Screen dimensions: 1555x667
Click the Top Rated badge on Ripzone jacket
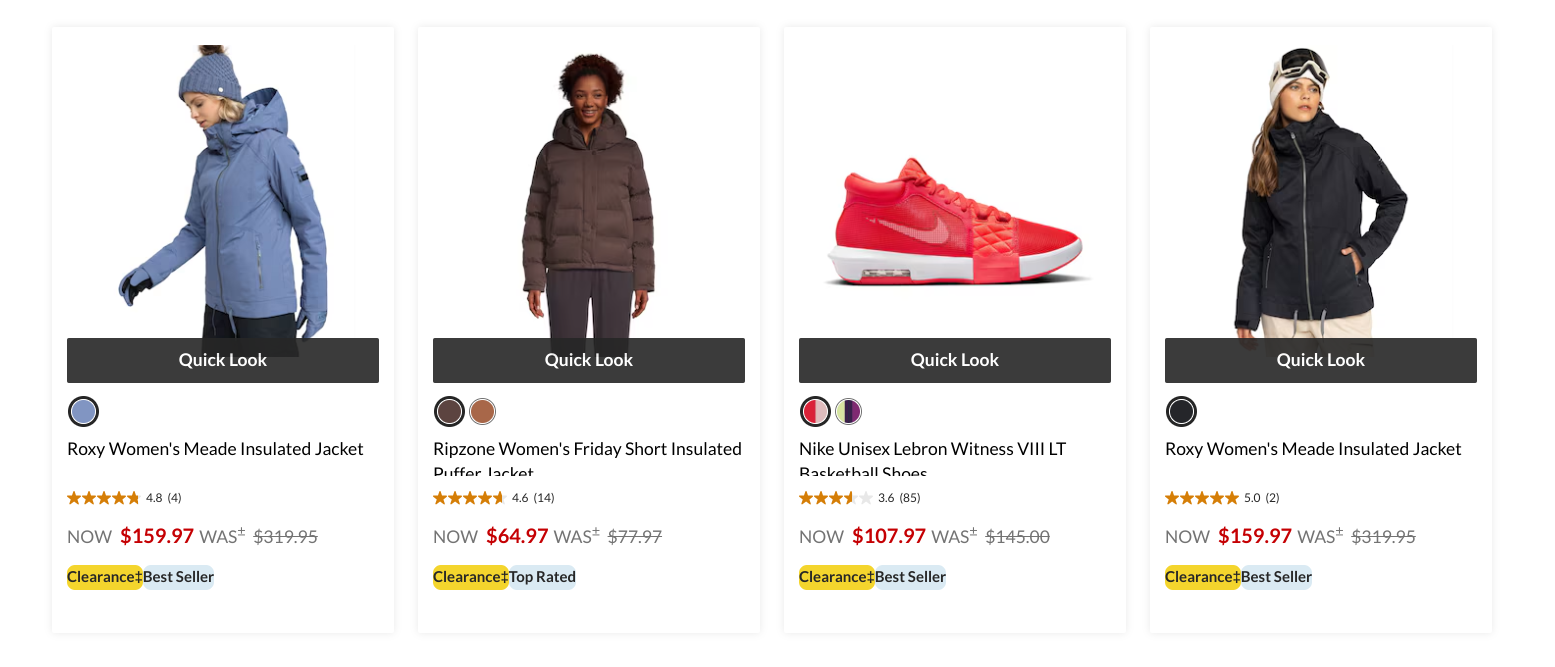542,577
